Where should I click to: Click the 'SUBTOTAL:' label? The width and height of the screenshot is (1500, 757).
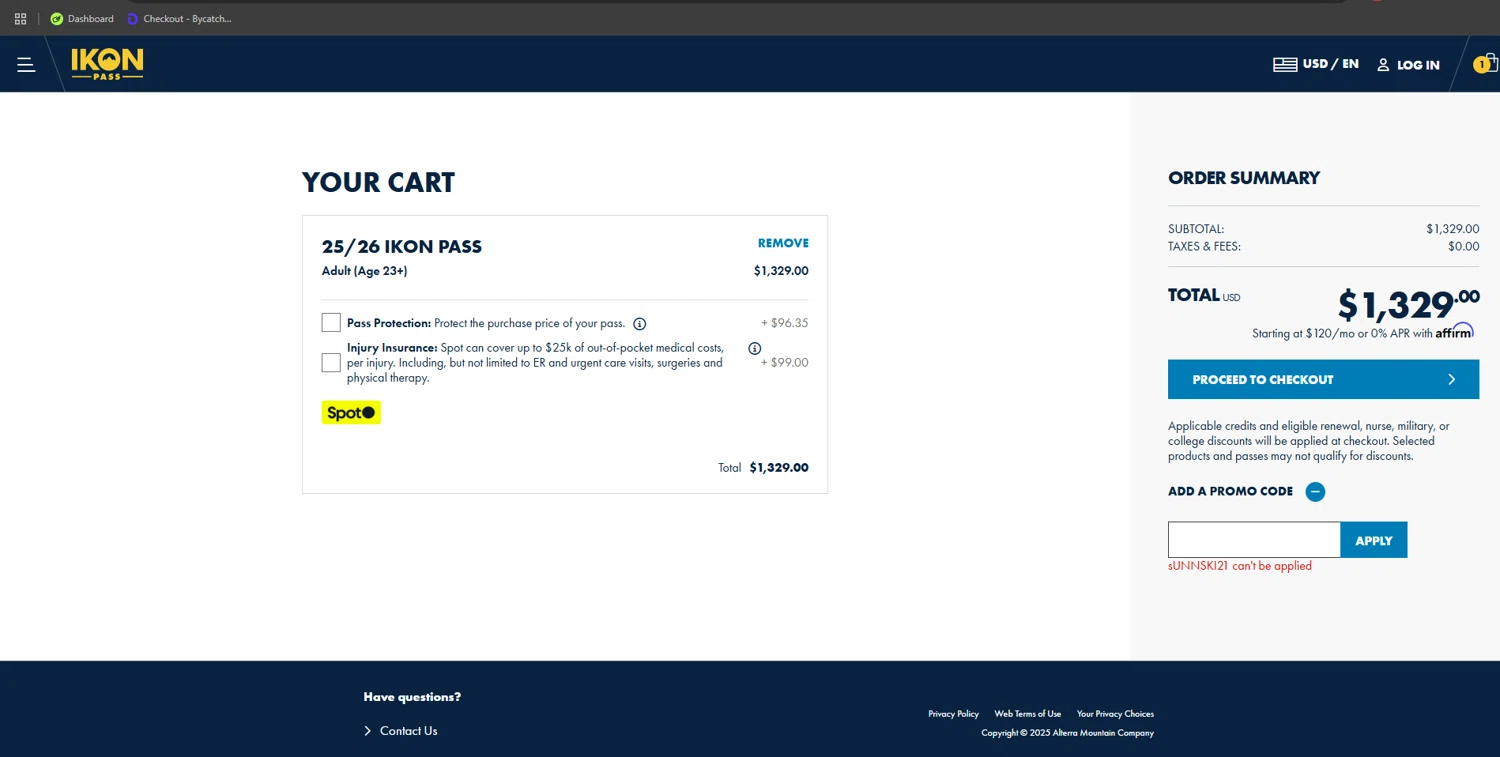click(x=1196, y=229)
